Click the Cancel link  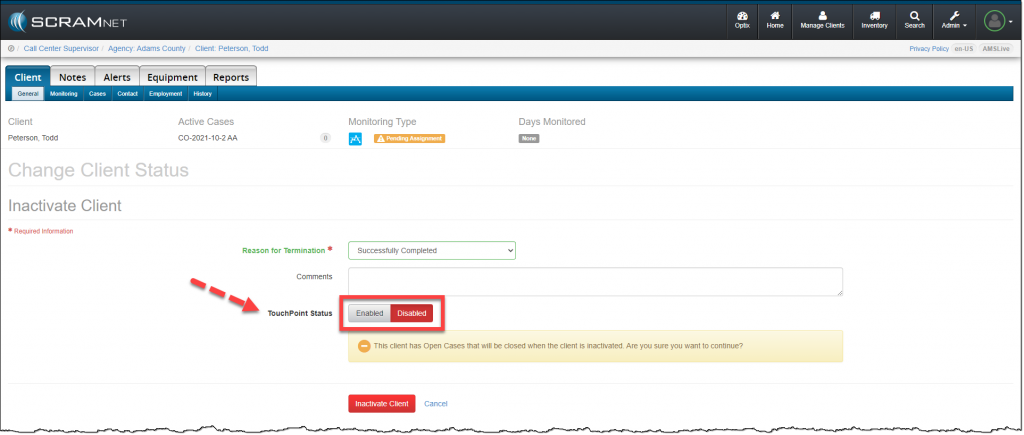pyautogui.click(x=436, y=404)
